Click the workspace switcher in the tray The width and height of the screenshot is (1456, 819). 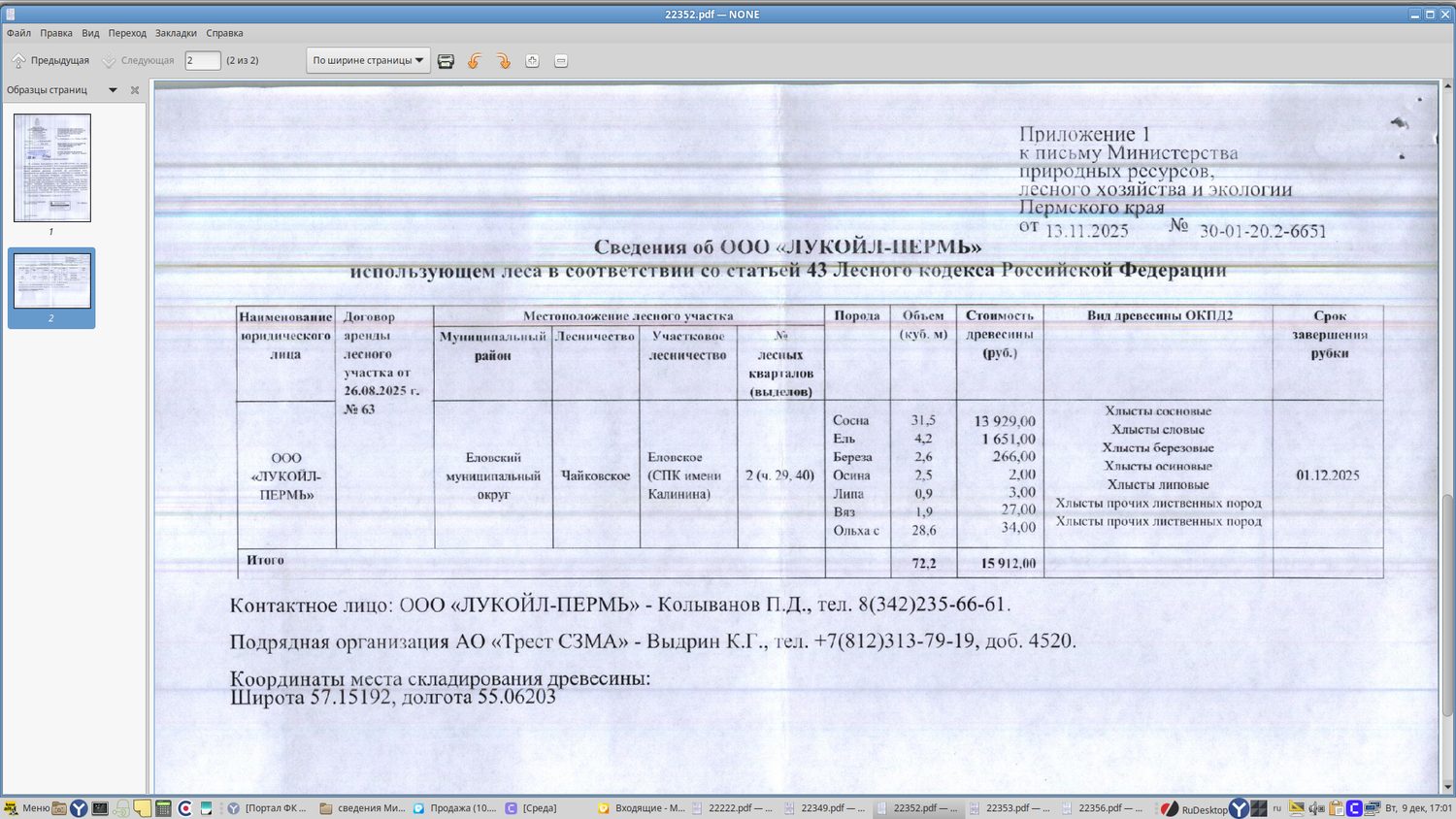coord(1259,808)
